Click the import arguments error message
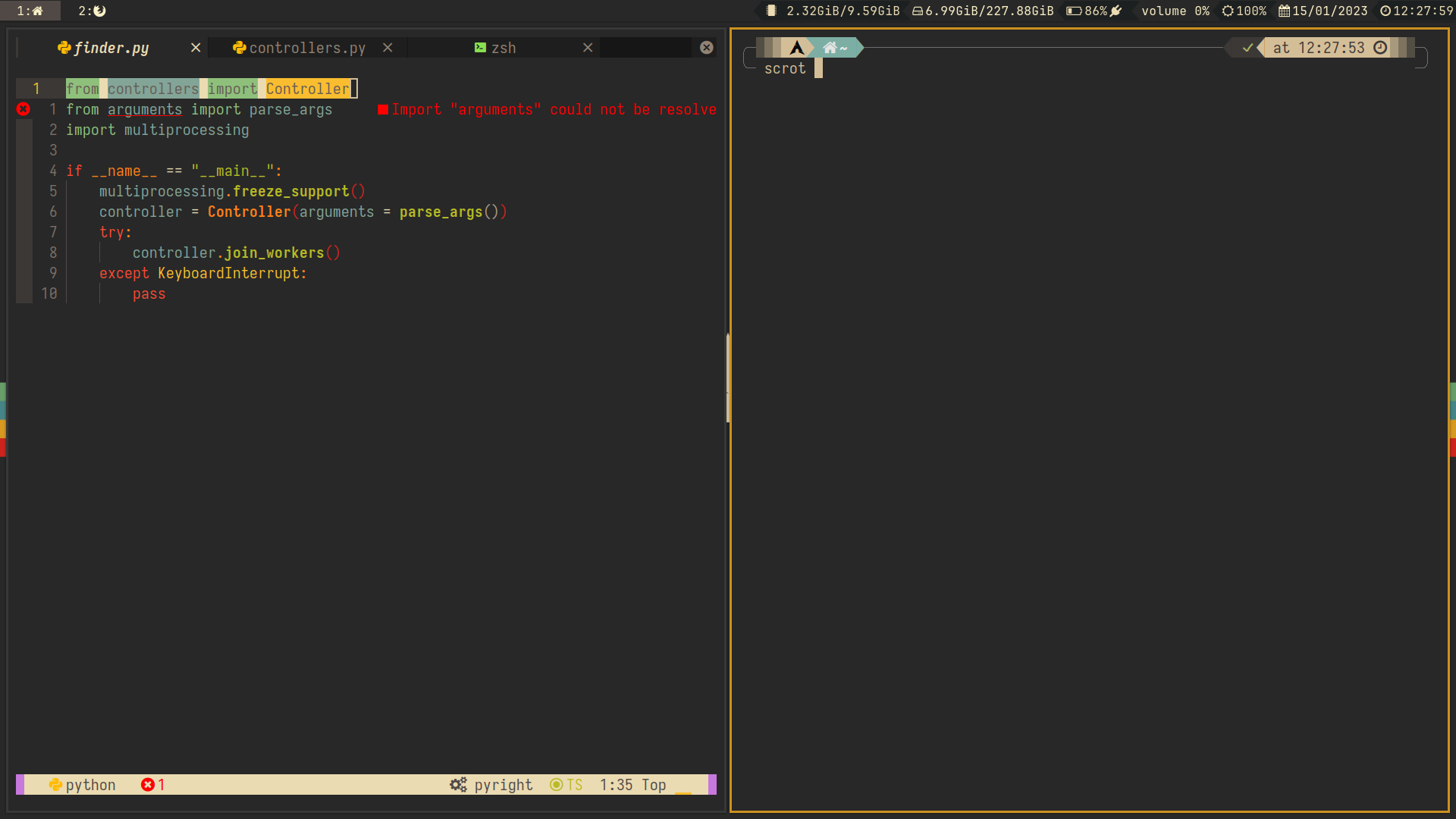Screen dimensions: 1456x819 tap(553, 109)
